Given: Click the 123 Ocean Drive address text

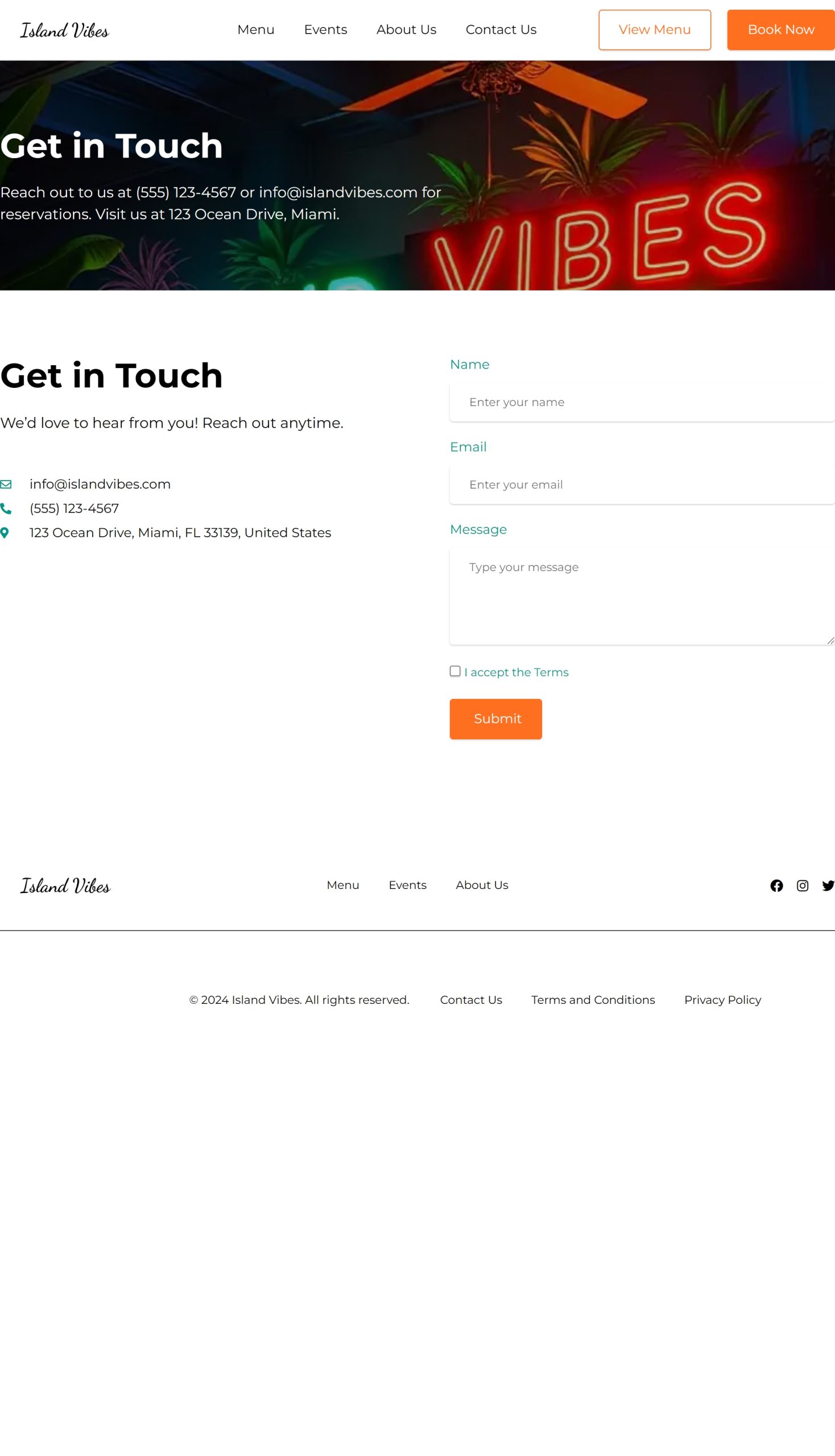Looking at the screenshot, I should (180, 533).
